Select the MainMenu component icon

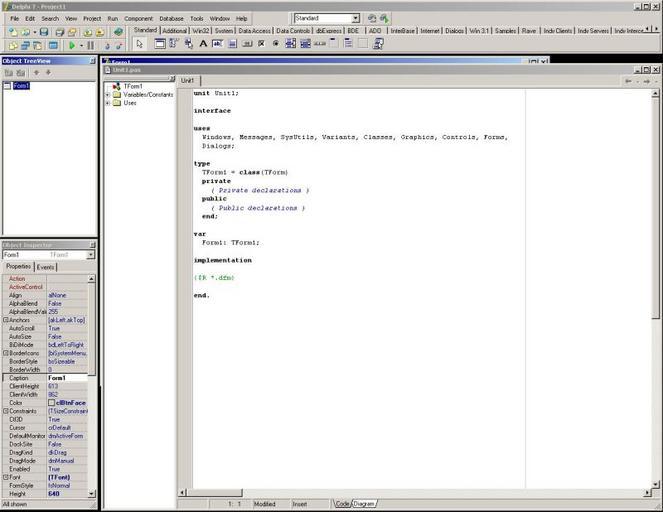(x=174, y=44)
